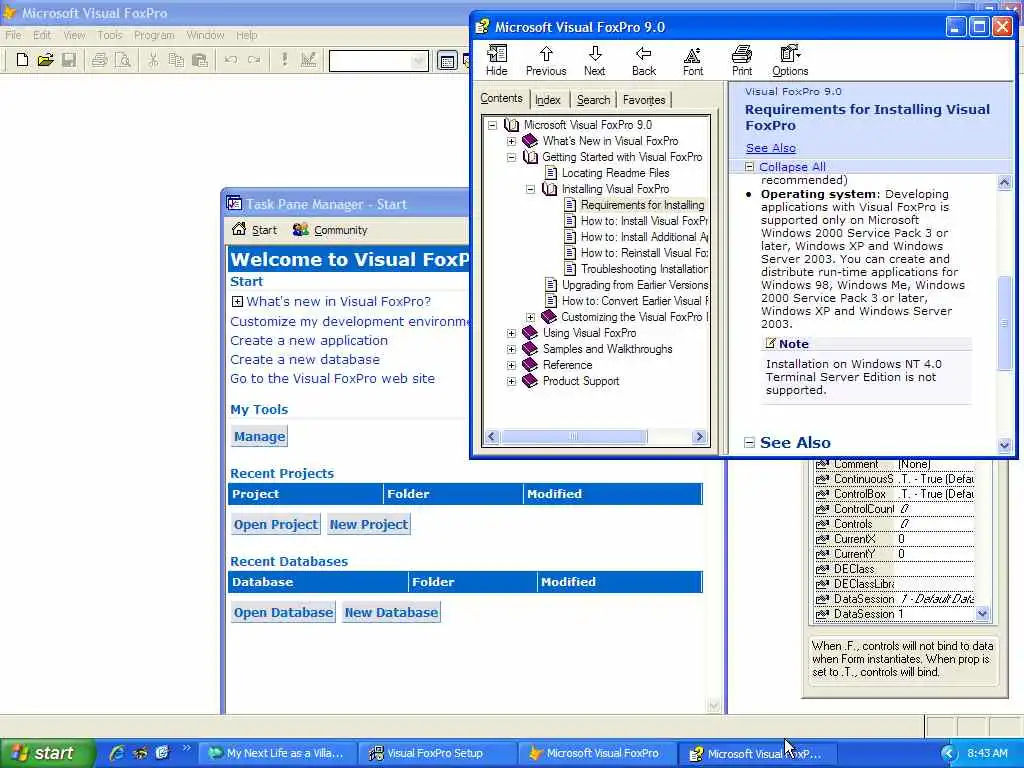Print the current help topic
The height and width of the screenshot is (768, 1024).
(x=741, y=61)
